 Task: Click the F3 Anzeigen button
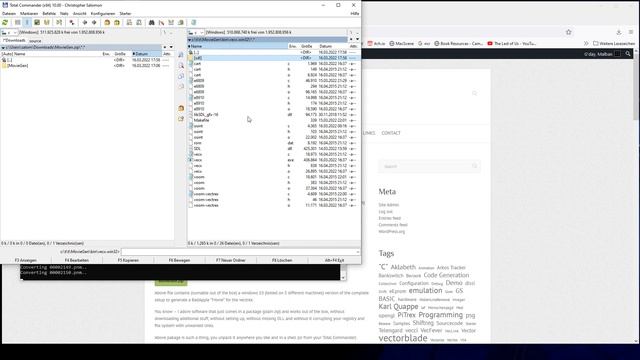26,260
